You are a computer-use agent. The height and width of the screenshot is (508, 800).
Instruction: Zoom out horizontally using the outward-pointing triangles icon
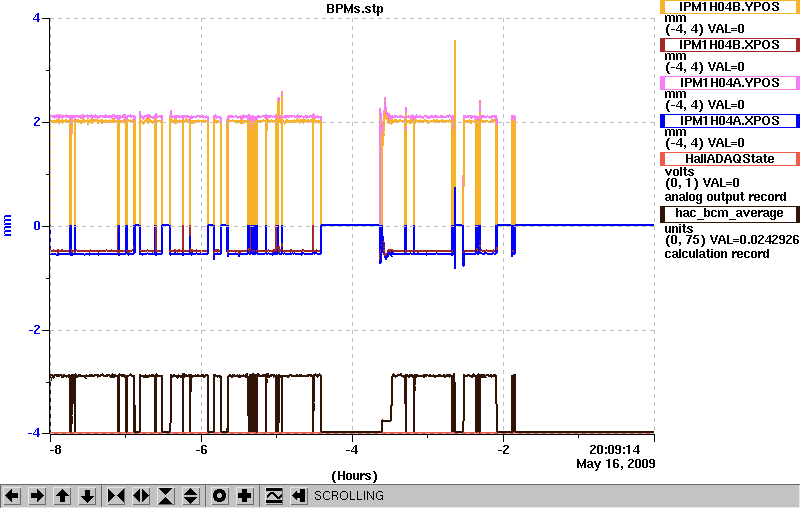point(141,496)
